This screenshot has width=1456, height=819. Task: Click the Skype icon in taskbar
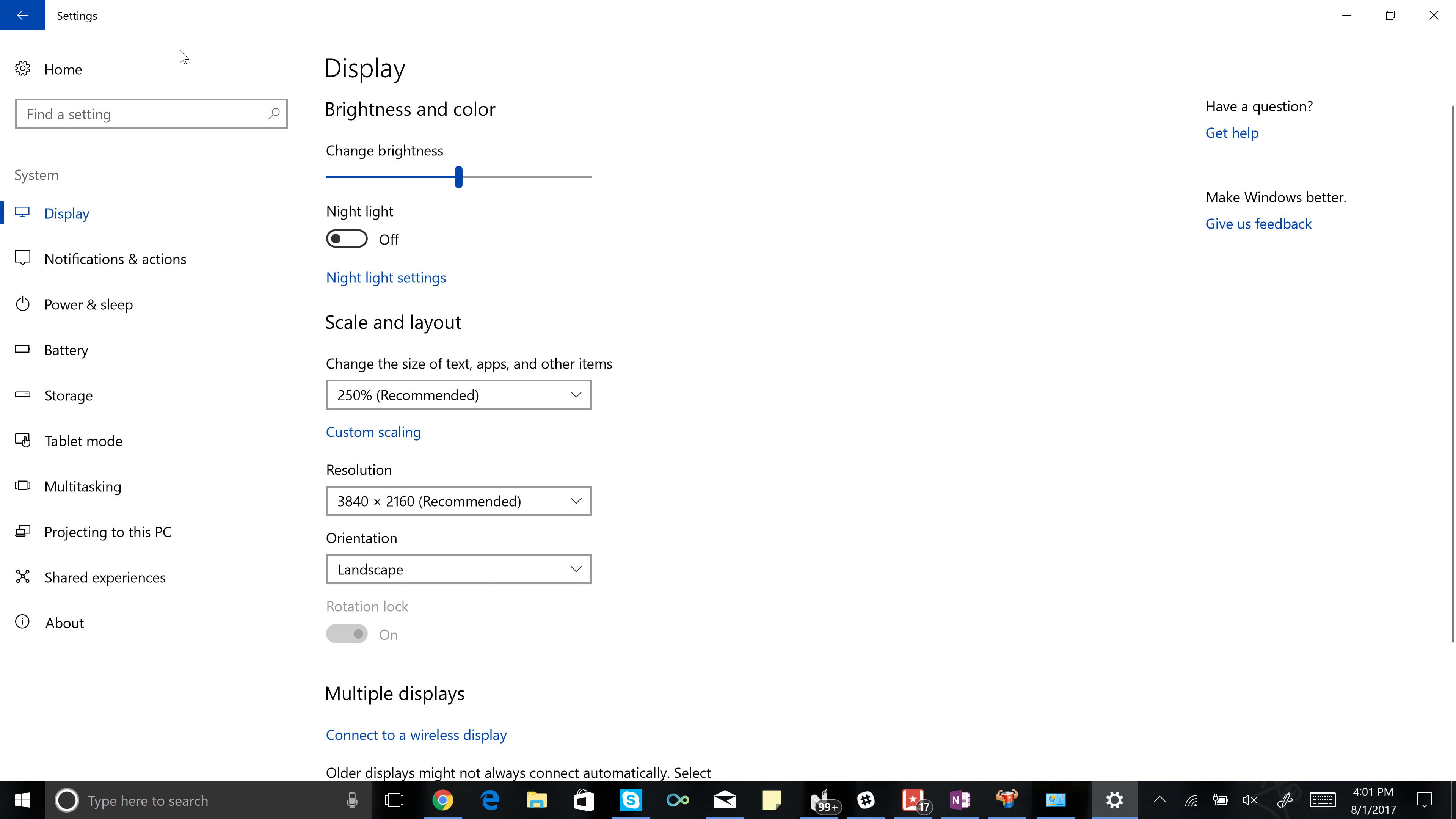click(x=631, y=800)
